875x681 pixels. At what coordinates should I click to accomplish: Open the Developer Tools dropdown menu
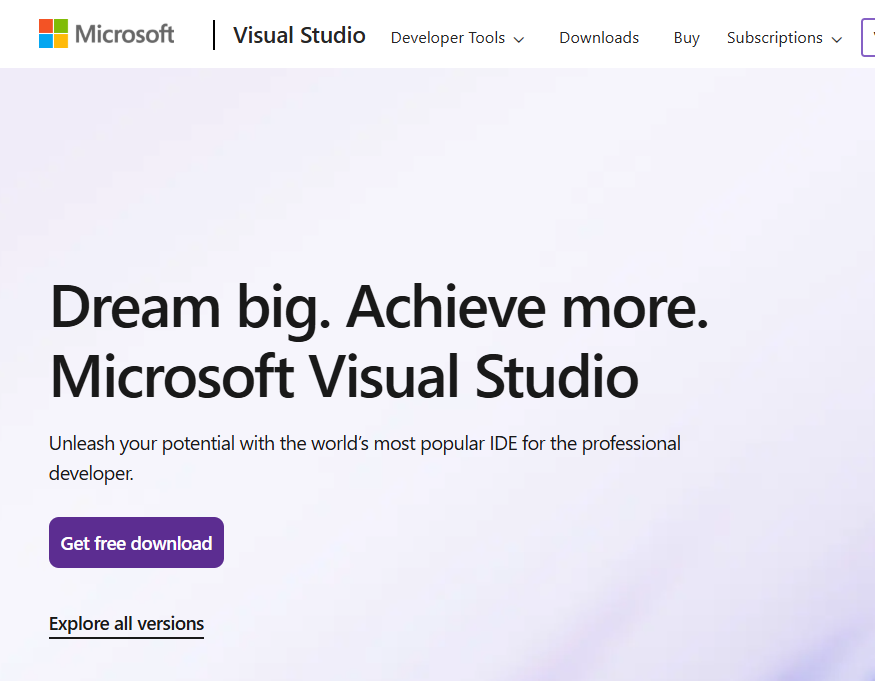[x=447, y=37]
